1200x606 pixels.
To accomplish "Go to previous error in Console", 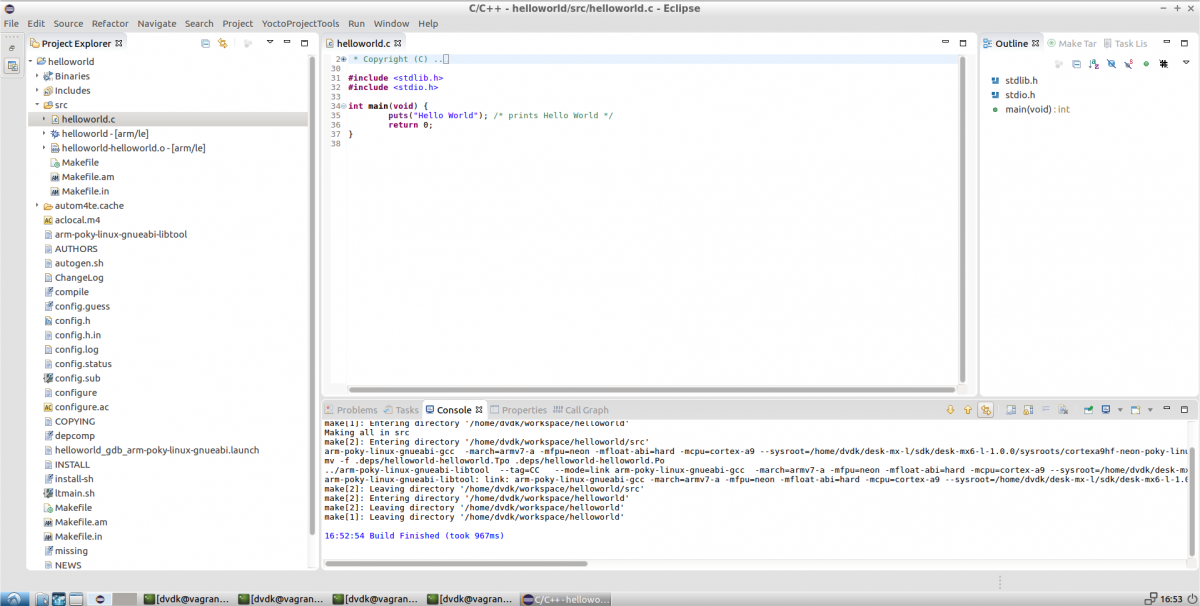I will pos(967,410).
